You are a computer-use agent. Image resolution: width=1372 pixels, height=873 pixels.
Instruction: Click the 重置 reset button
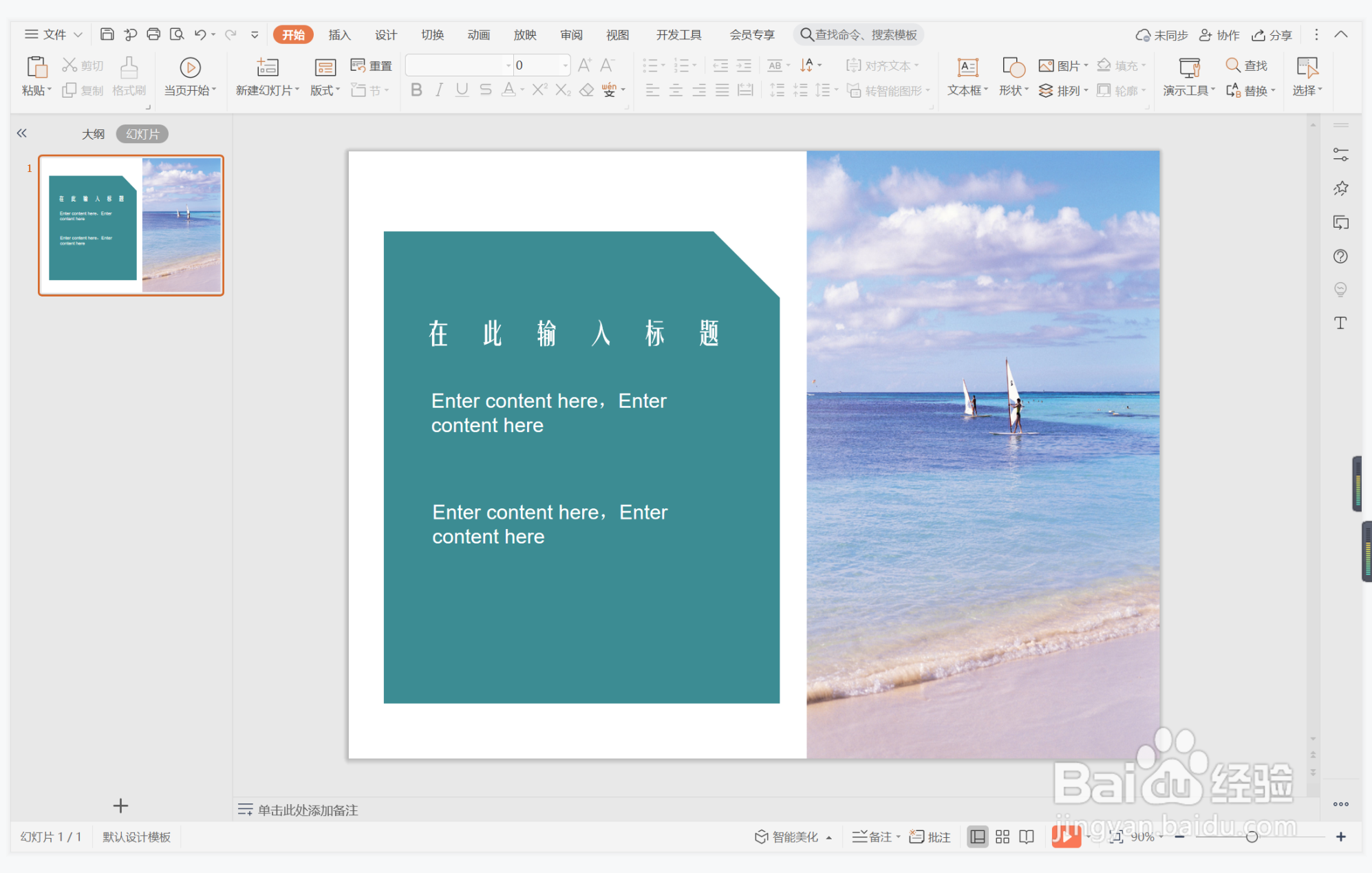pyautogui.click(x=372, y=65)
